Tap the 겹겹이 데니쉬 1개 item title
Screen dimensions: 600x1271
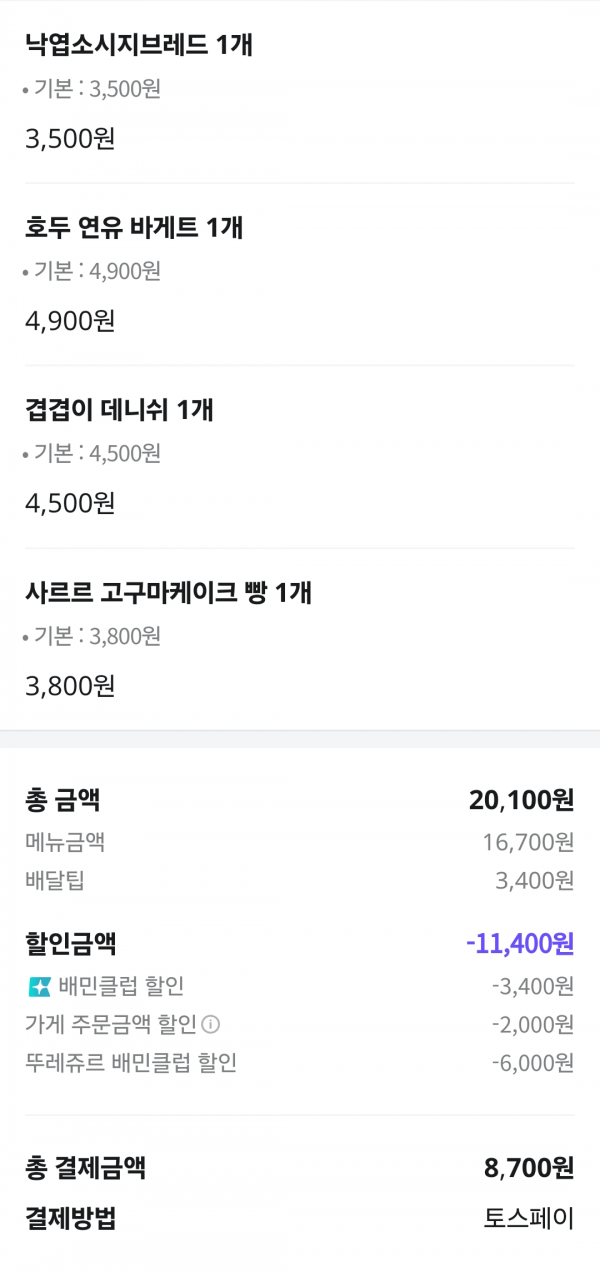tap(119, 410)
